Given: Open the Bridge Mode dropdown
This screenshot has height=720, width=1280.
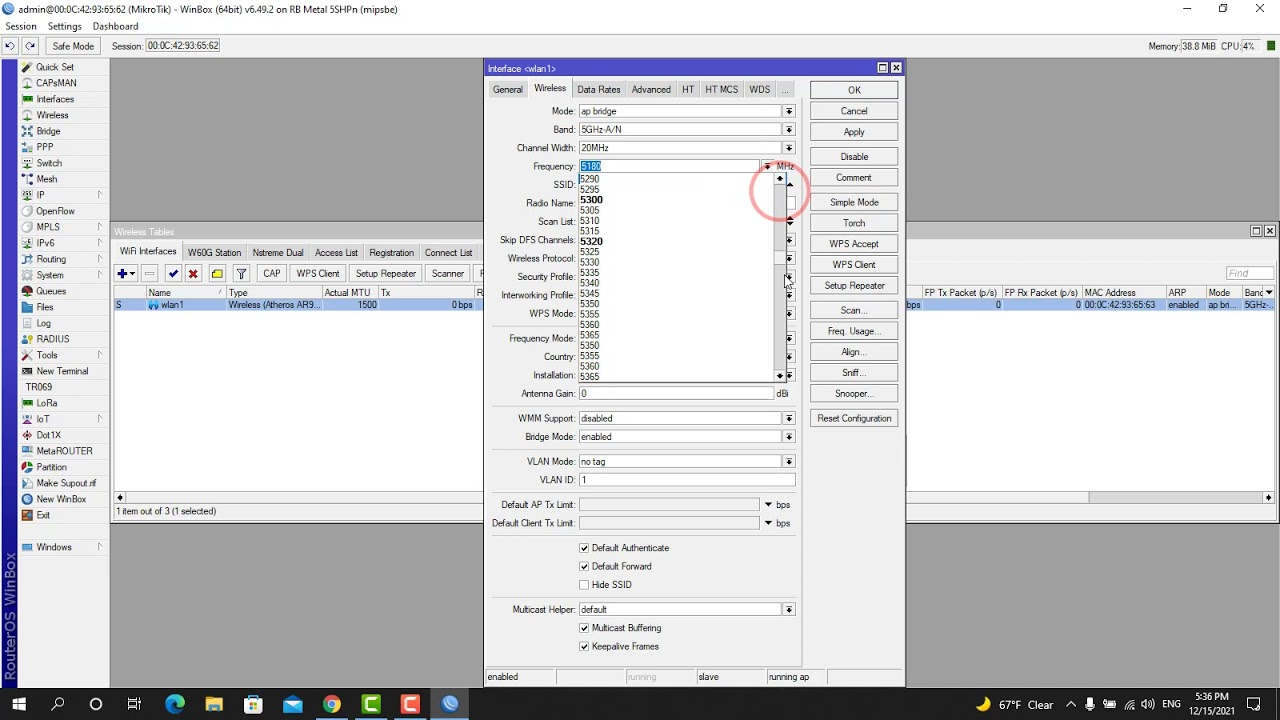Looking at the screenshot, I should click(x=789, y=437).
